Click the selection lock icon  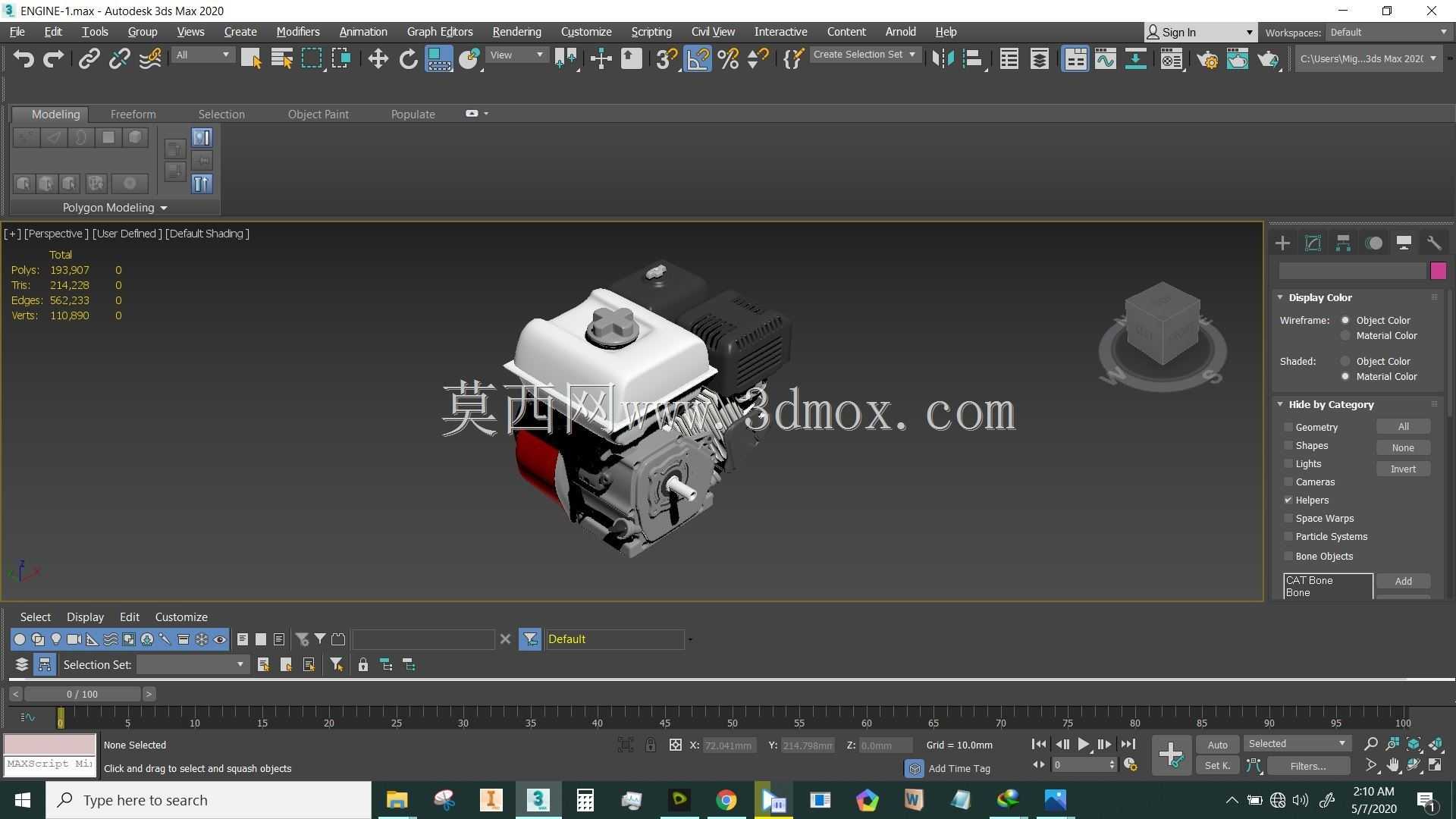click(651, 745)
